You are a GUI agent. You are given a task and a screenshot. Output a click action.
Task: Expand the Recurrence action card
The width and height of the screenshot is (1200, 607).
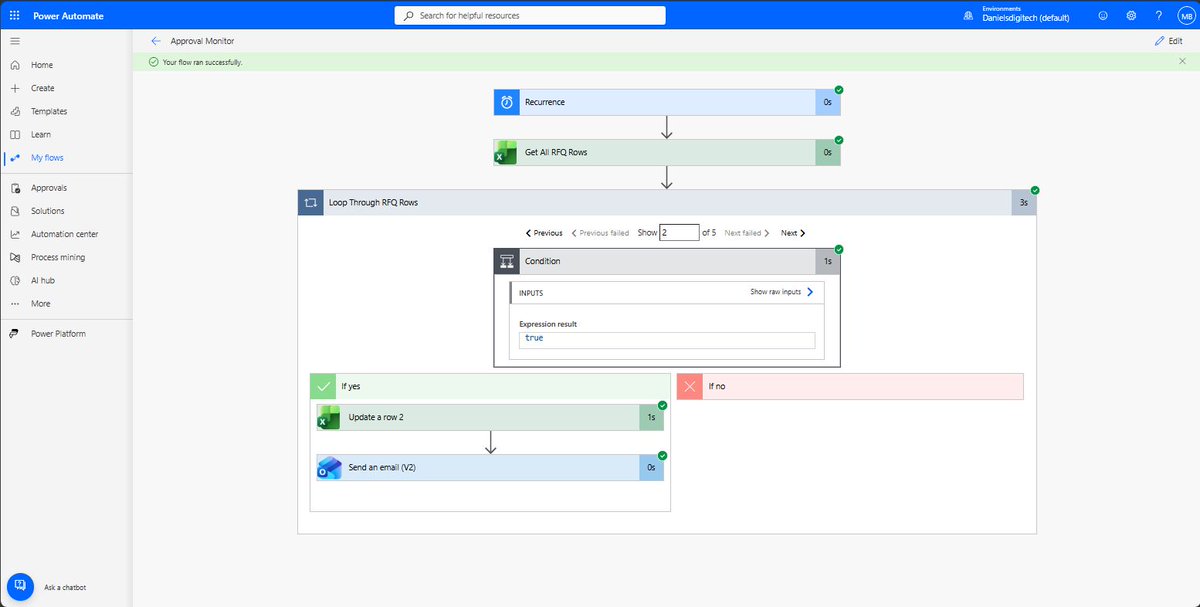[x=667, y=102]
